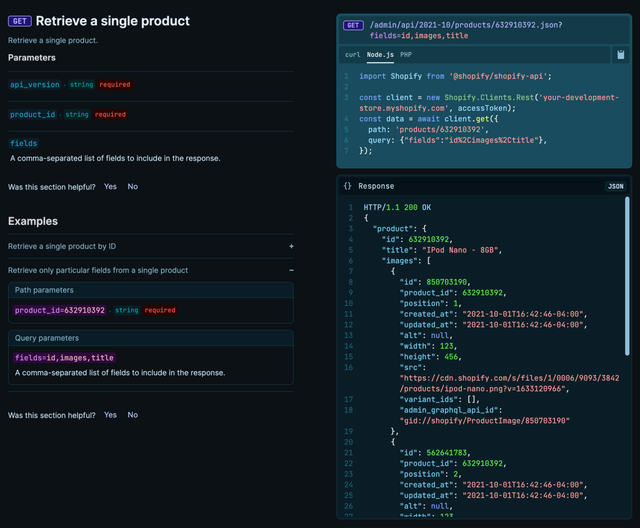Answer No under the Parameters section feedback

(133, 187)
